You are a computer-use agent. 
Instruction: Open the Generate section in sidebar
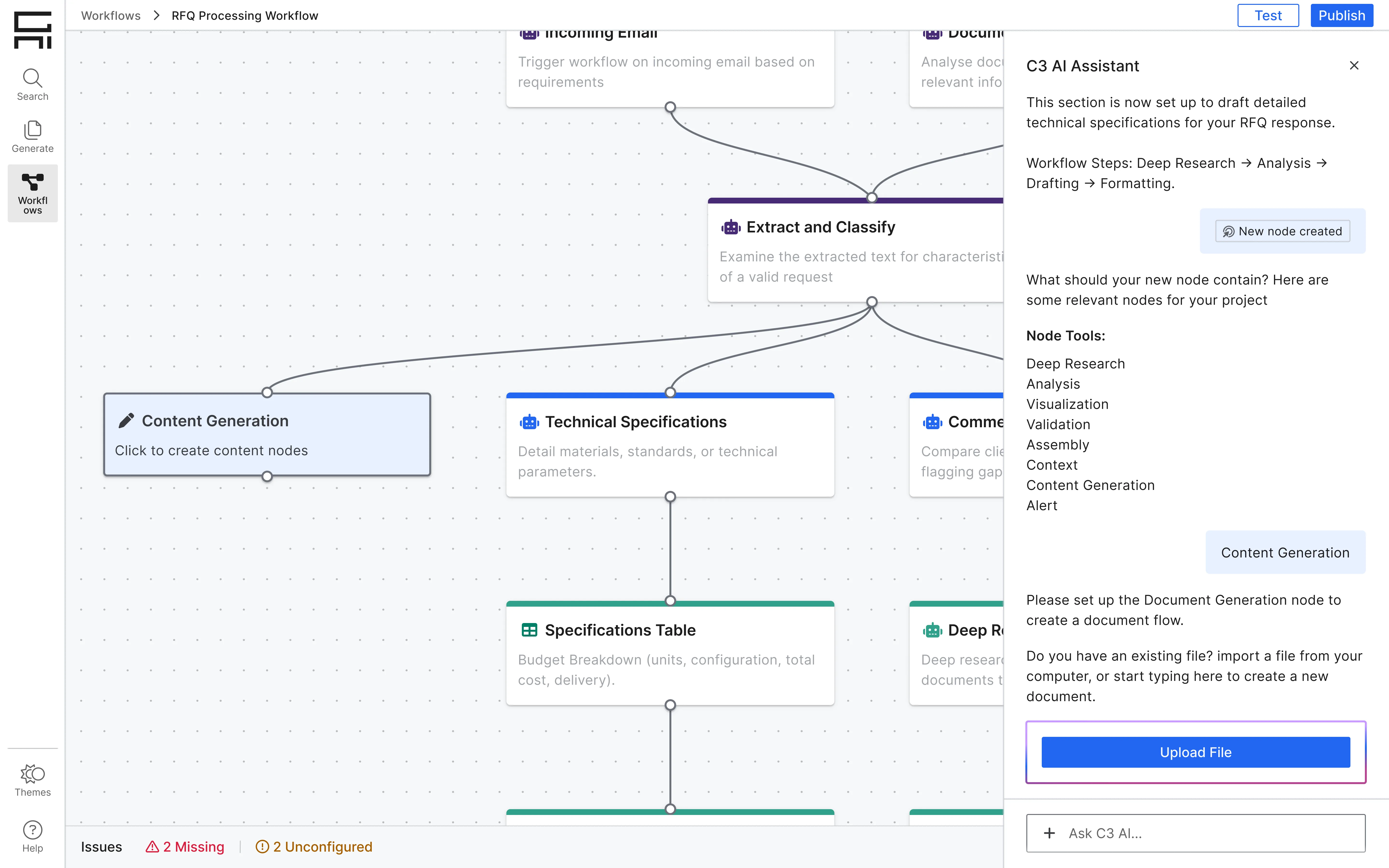click(x=33, y=137)
